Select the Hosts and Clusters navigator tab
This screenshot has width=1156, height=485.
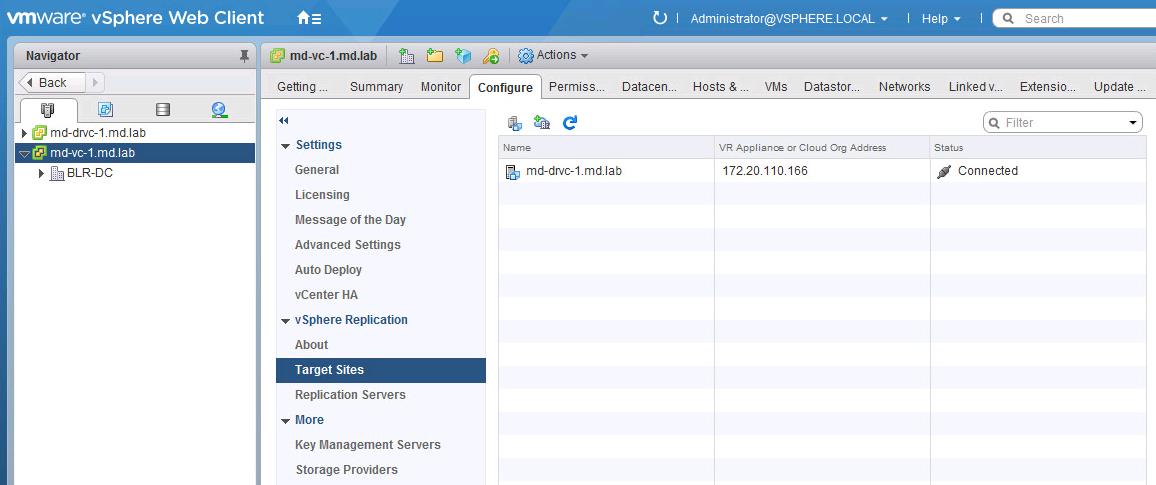(x=48, y=110)
